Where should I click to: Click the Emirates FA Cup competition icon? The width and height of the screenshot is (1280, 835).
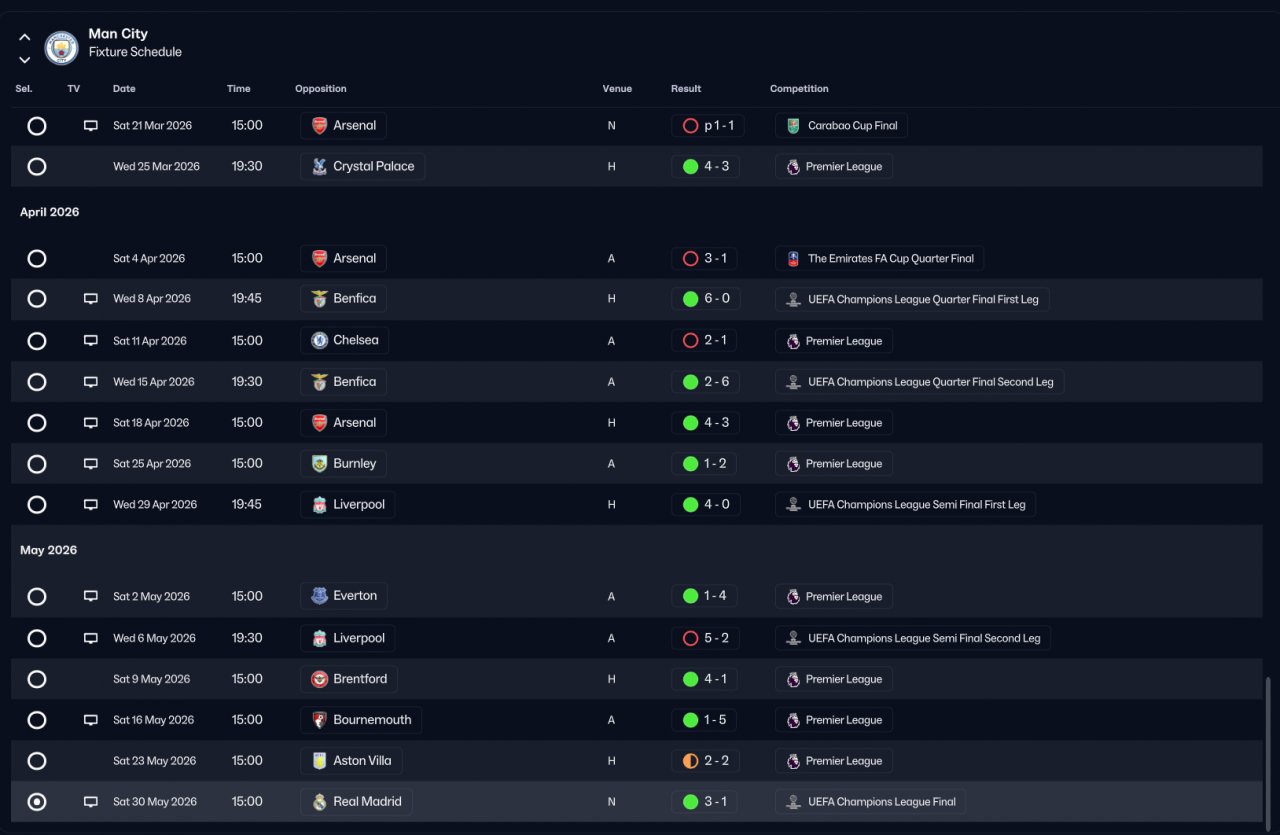pyautogui.click(x=793, y=259)
